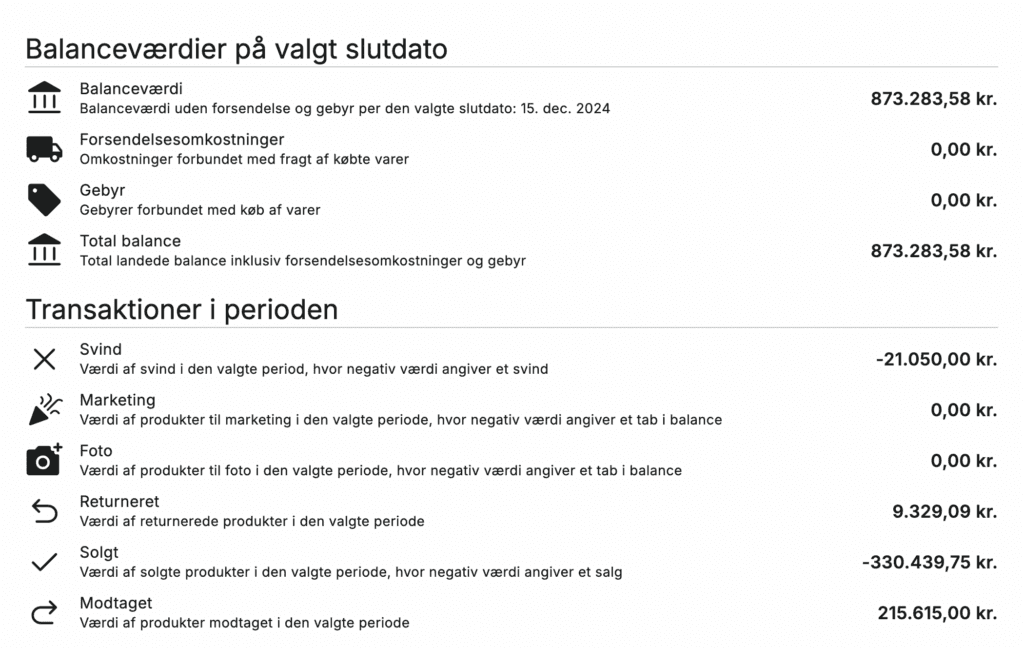Click the camera icon for Foto
This screenshot has width=1024, height=648.
tap(44, 460)
